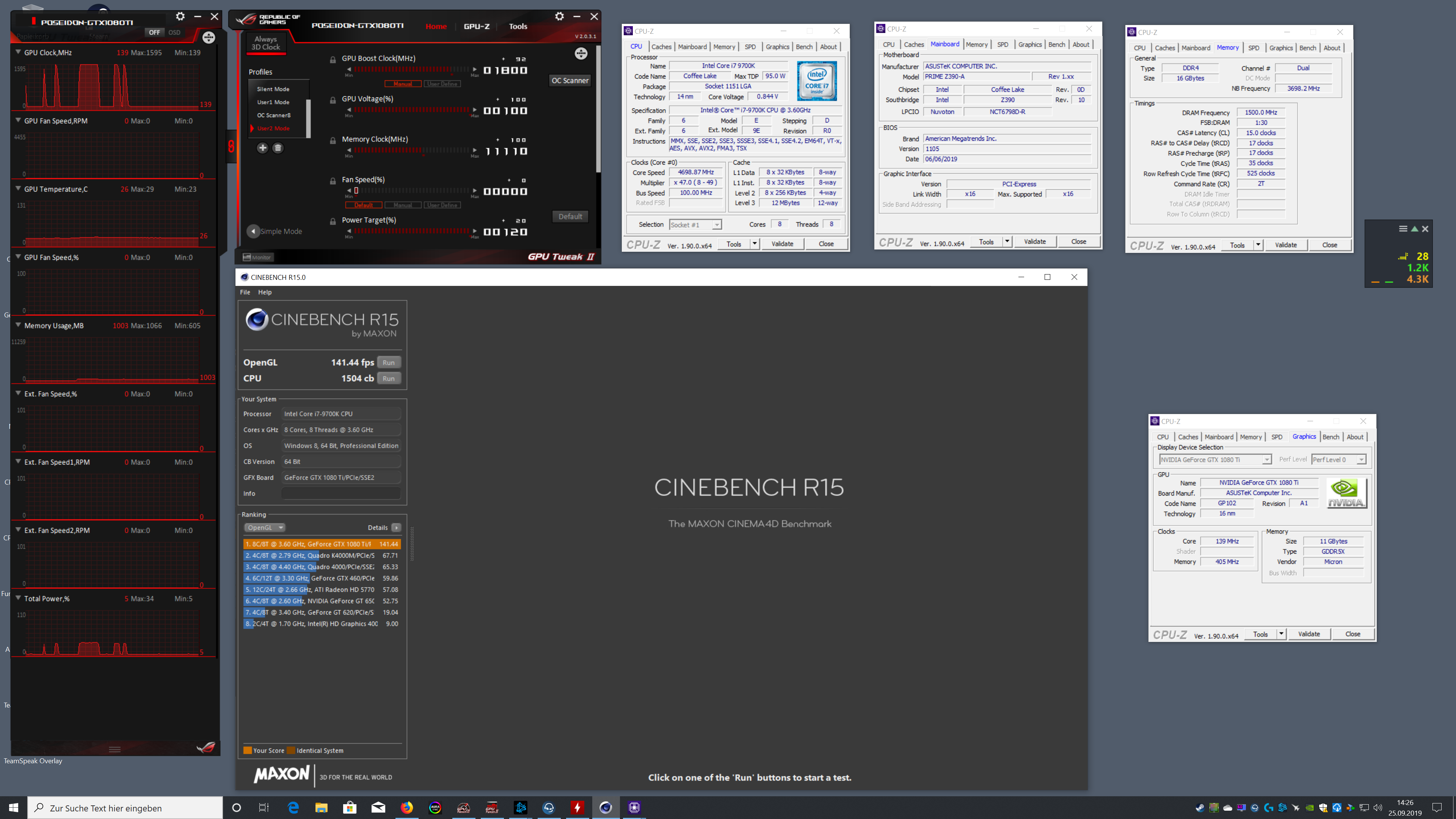Collapse Memory Usage,MB graph

(18, 325)
